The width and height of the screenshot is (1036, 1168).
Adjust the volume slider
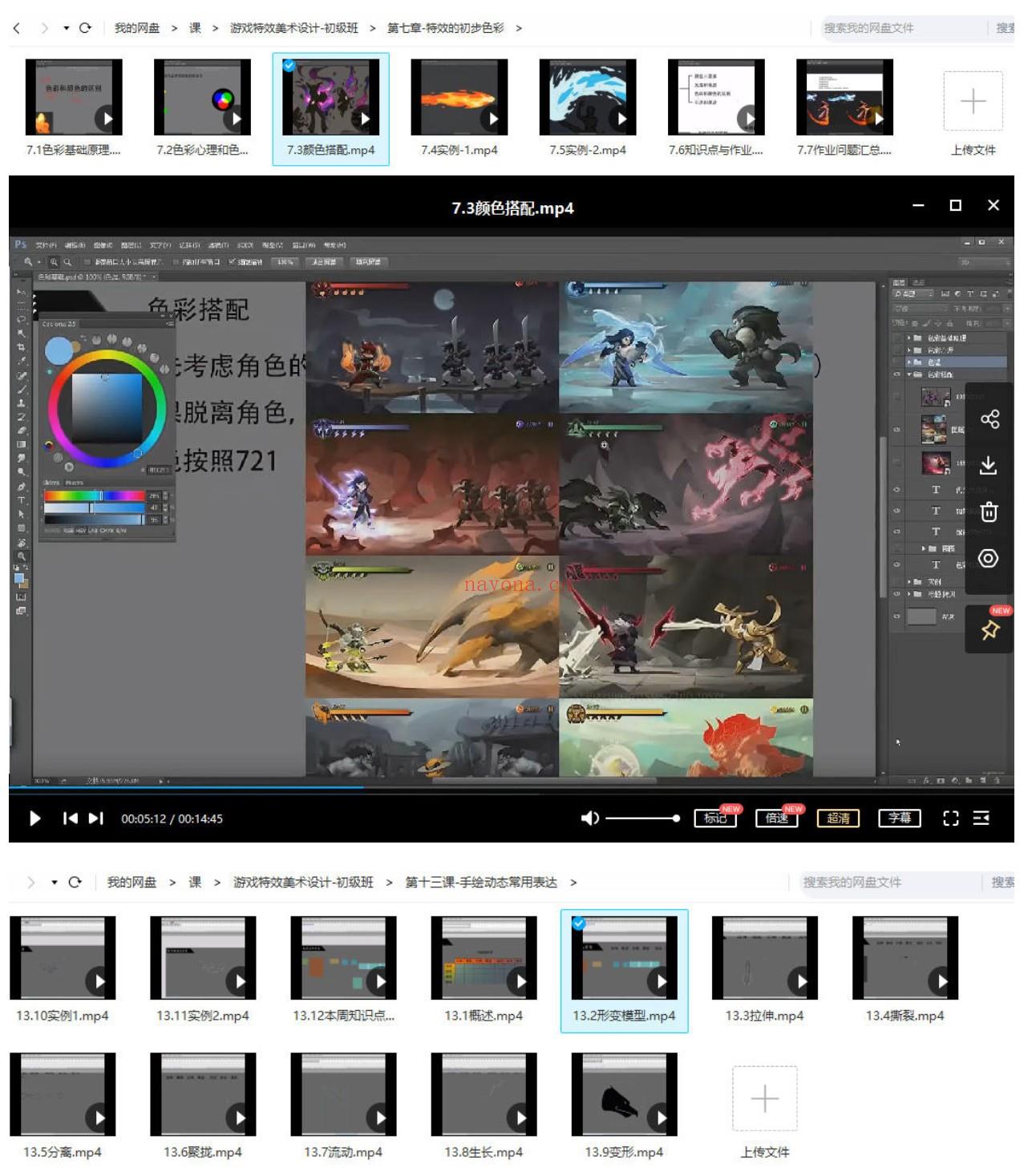tap(642, 818)
